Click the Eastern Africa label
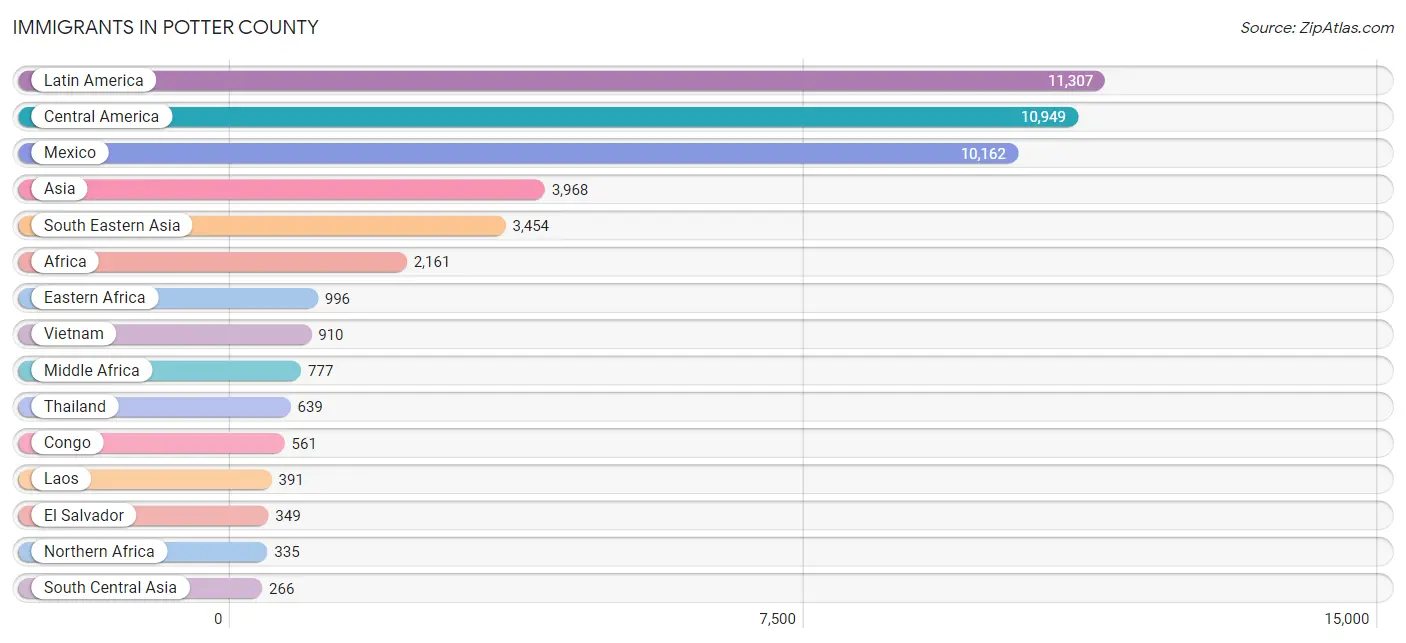Image resolution: width=1406 pixels, height=643 pixels. click(94, 298)
